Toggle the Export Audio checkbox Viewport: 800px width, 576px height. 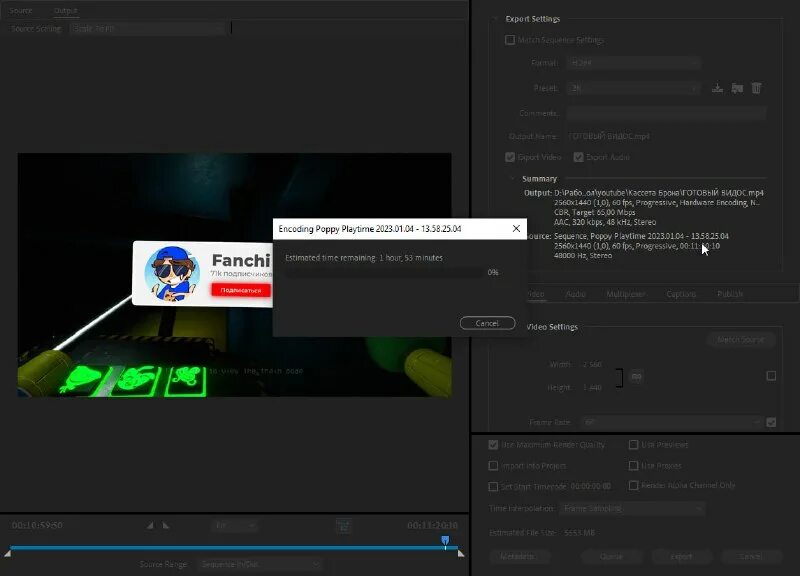[x=578, y=157]
